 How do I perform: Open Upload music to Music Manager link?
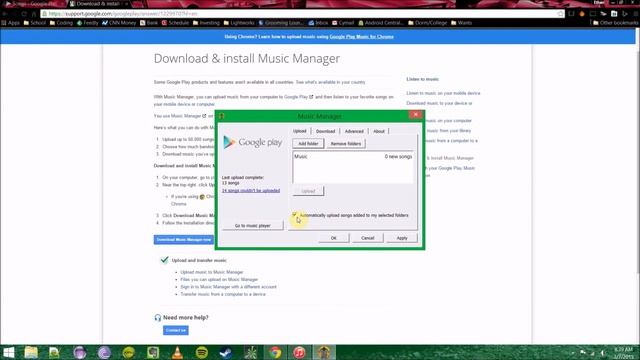212,272
